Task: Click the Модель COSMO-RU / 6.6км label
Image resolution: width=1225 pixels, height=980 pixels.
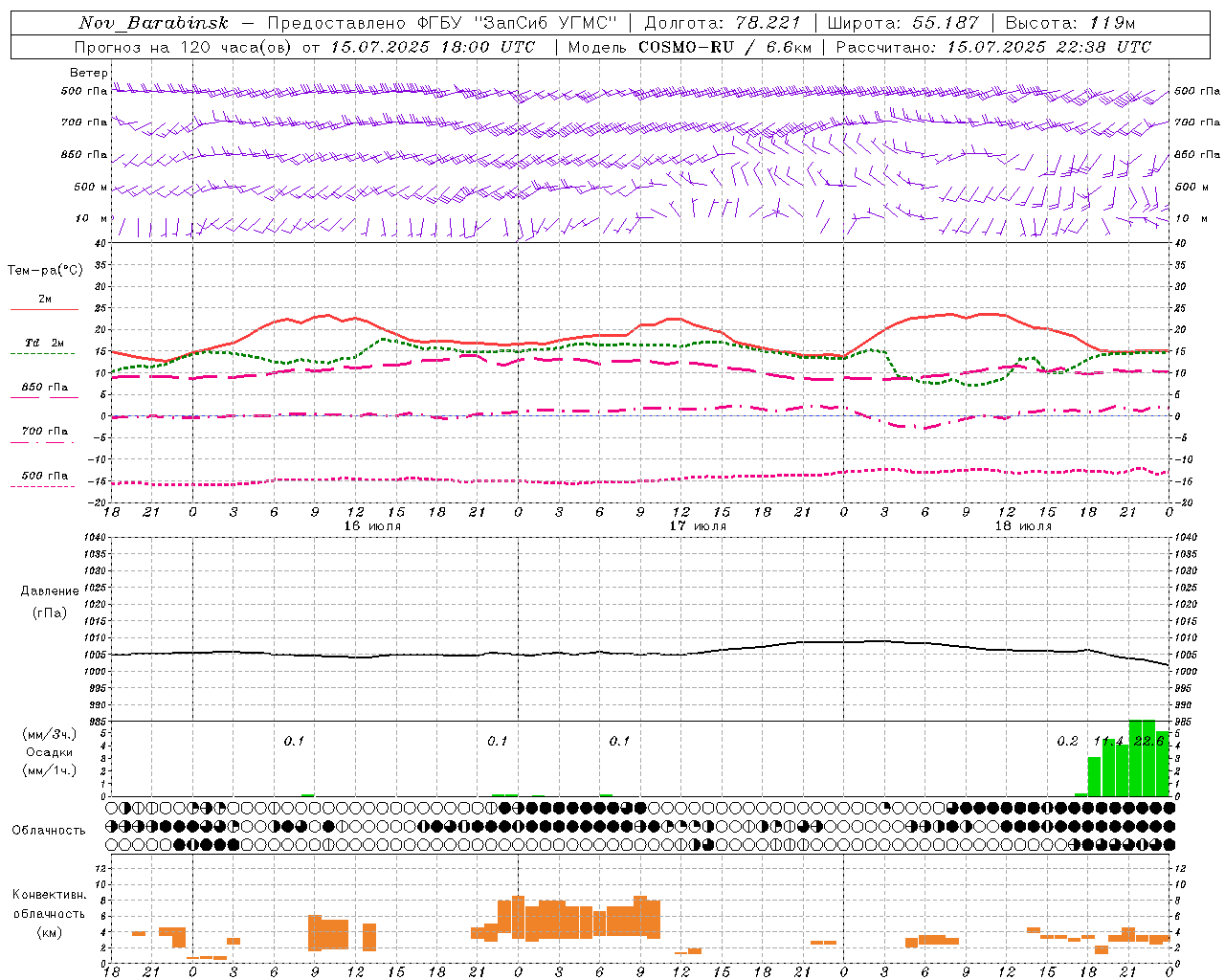Action: tap(689, 47)
